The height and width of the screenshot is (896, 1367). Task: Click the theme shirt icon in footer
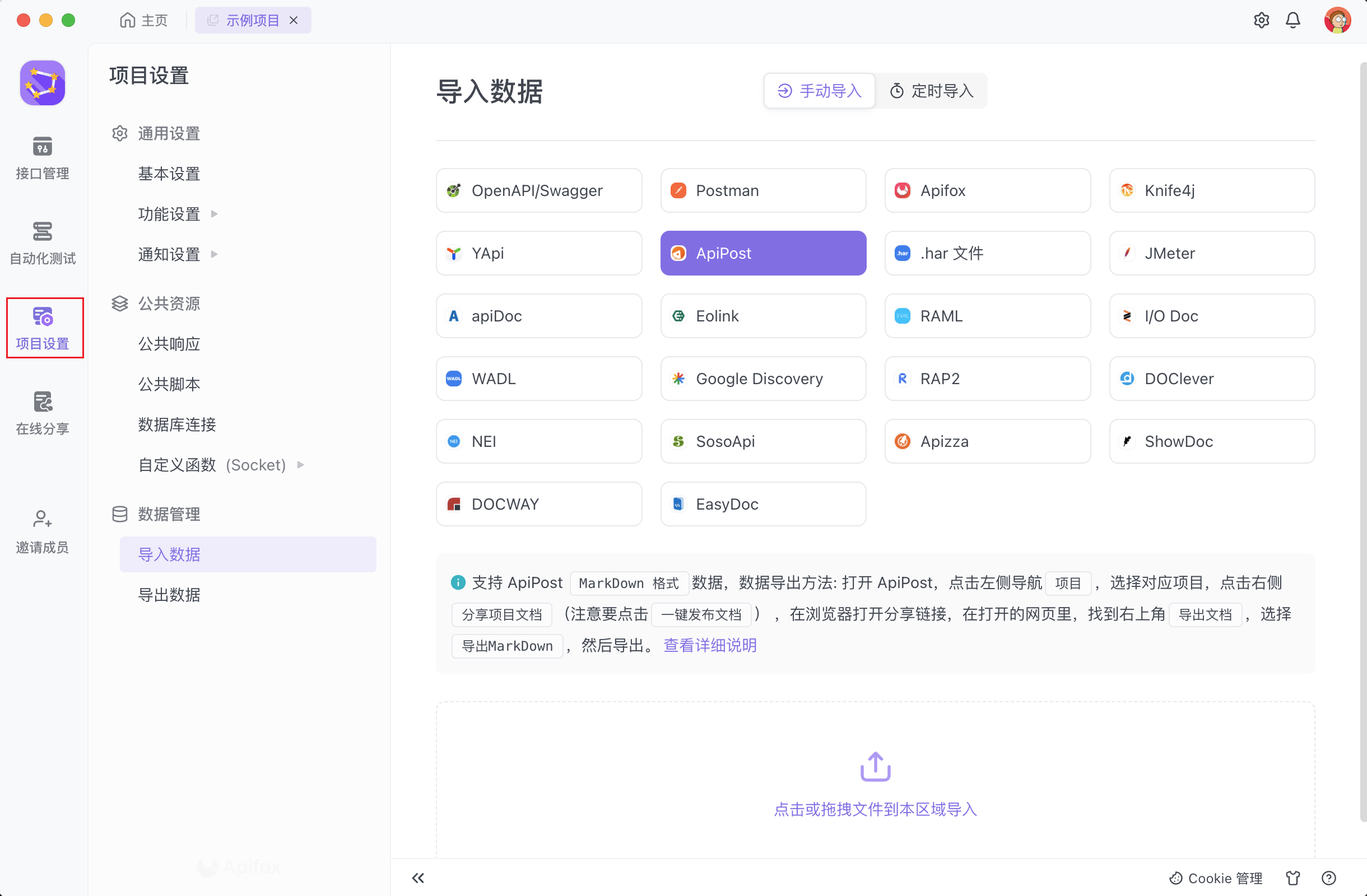[x=1292, y=878]
